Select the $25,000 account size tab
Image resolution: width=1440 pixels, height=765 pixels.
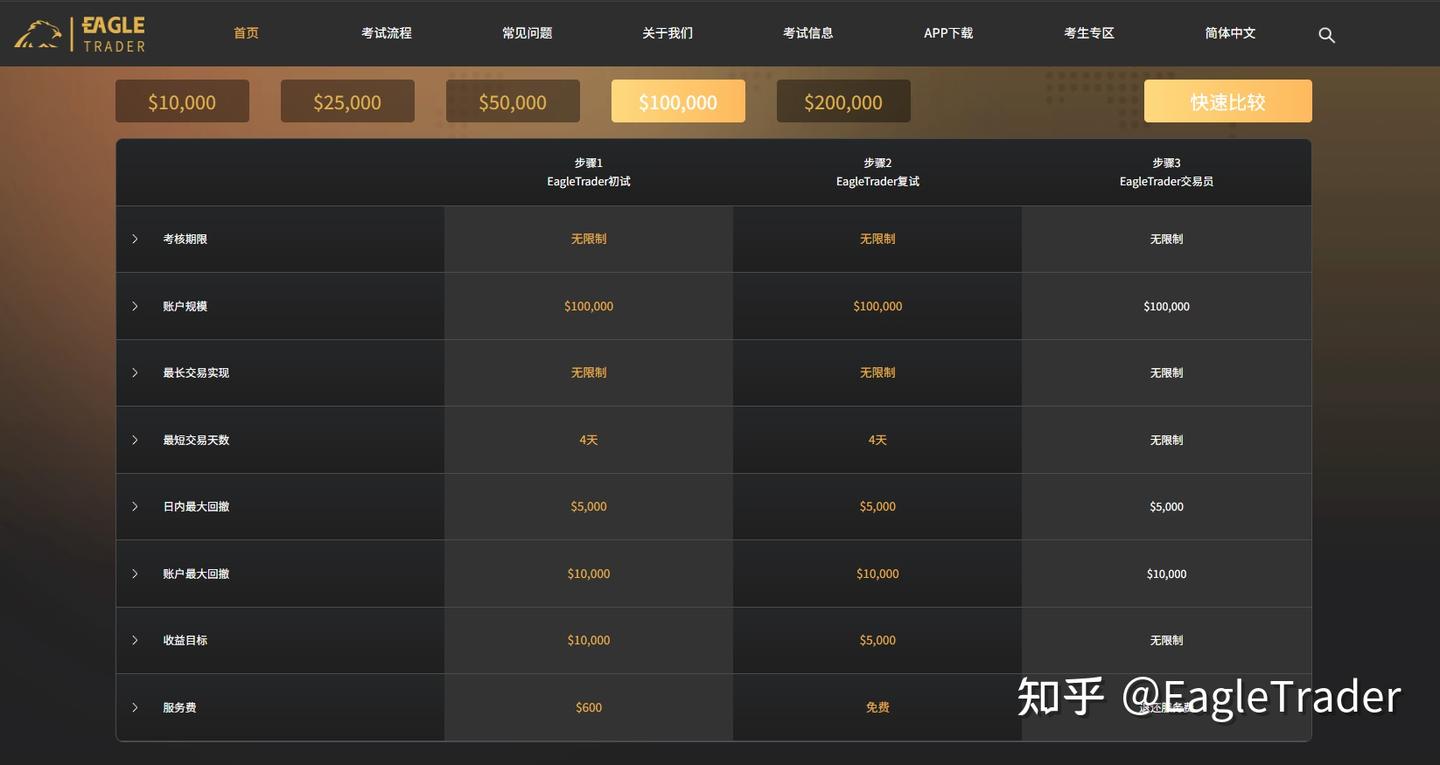[x=347, y=101]
